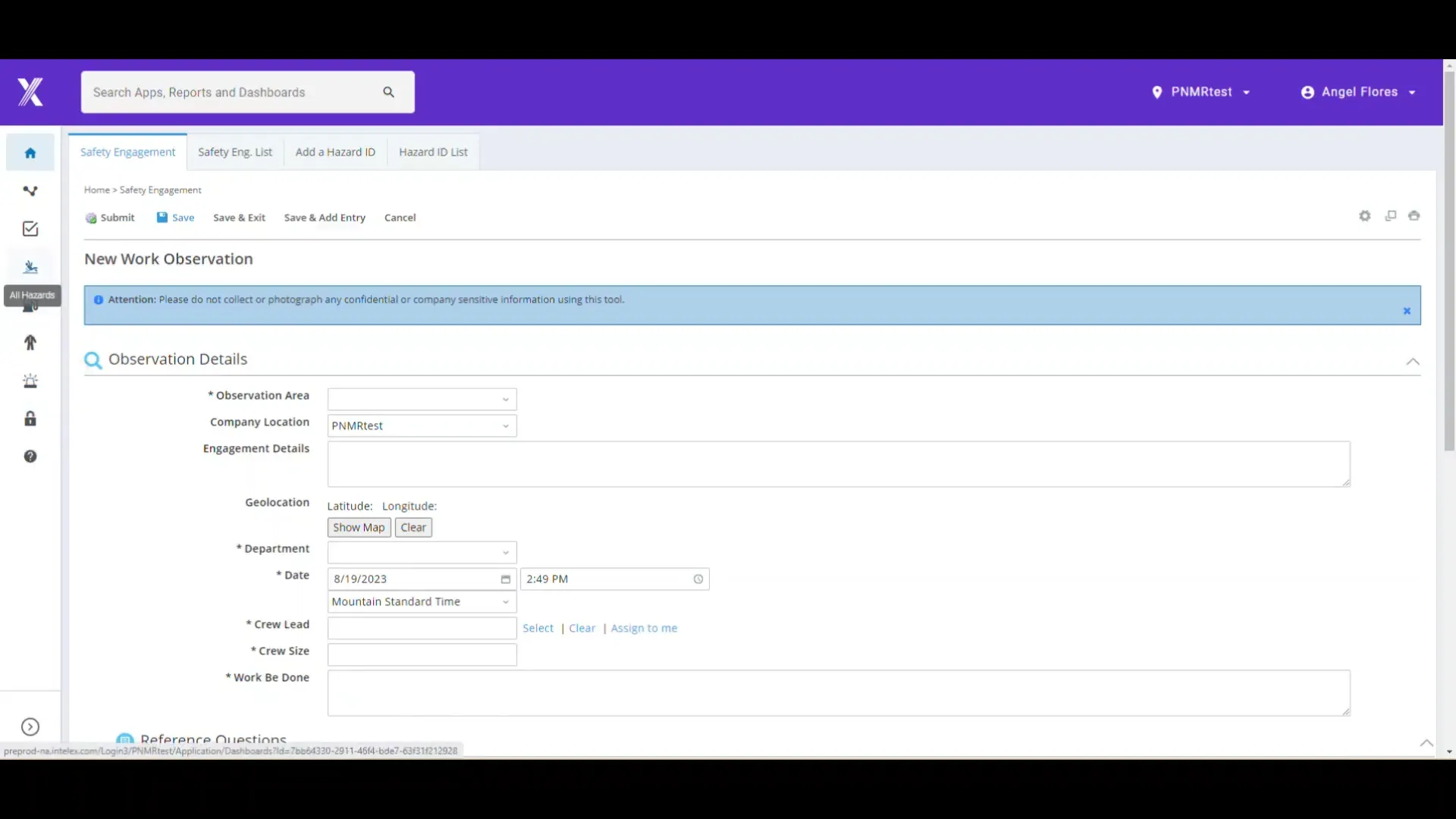
Task: Switch to the Hazard ID List tab
Action: [432, 152]
